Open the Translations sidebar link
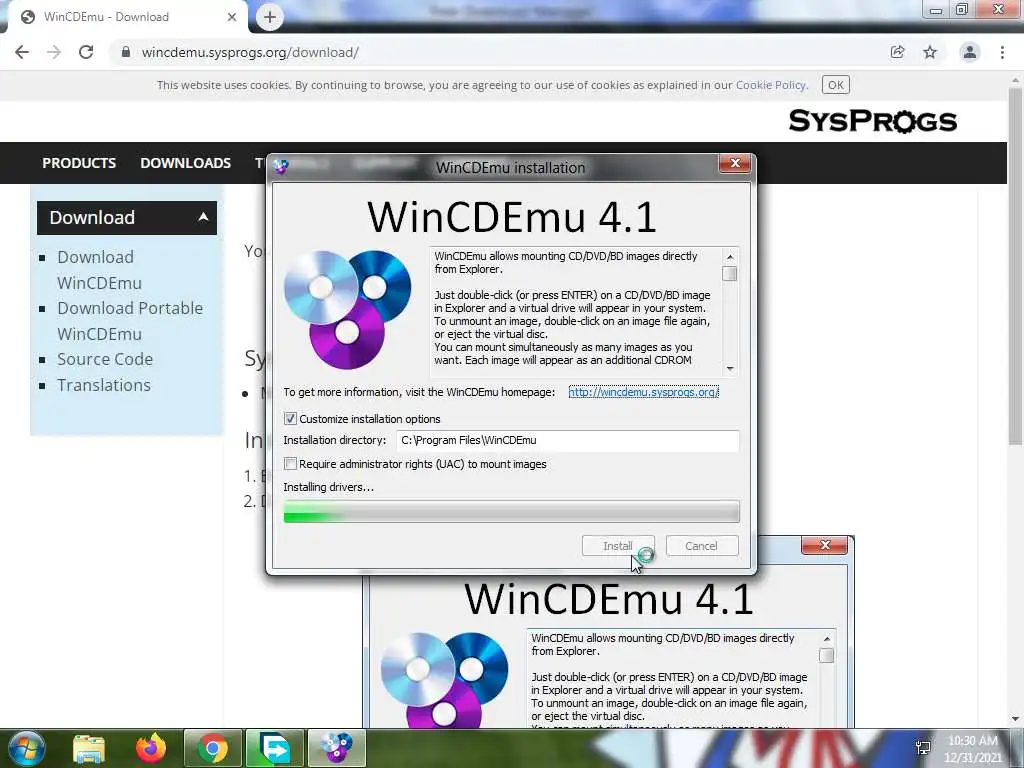 click(x=103, y=385)
